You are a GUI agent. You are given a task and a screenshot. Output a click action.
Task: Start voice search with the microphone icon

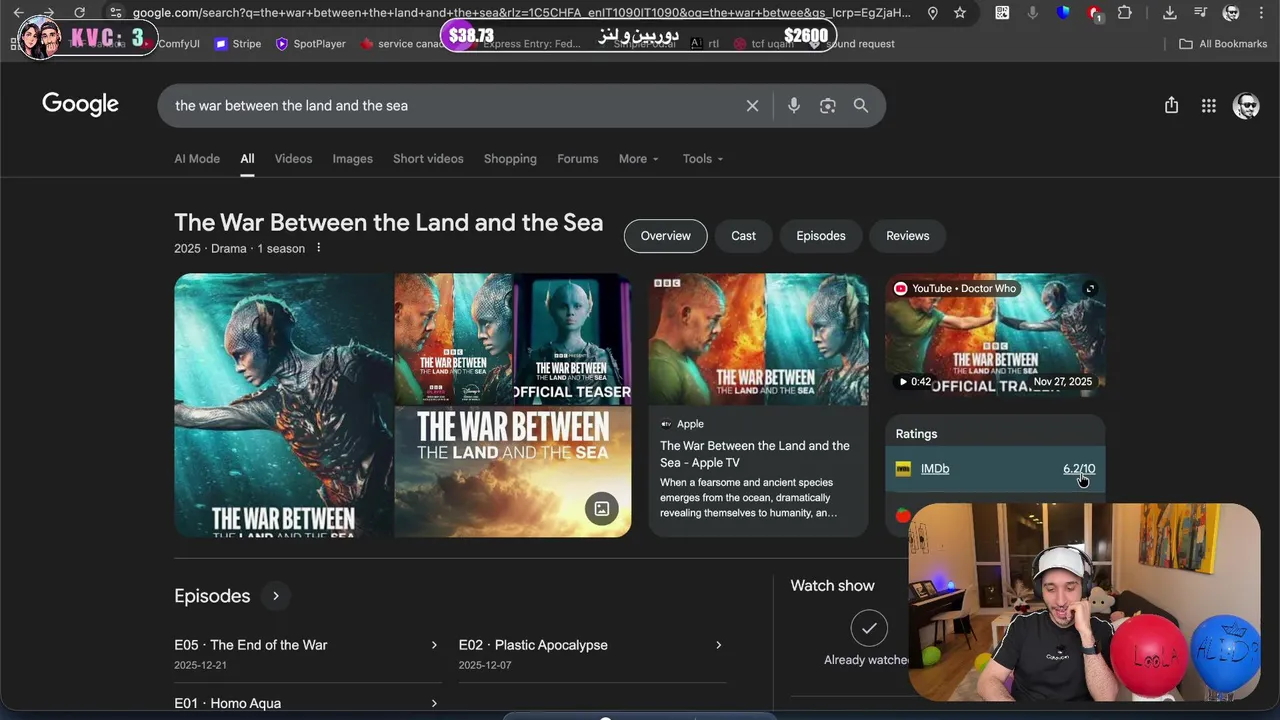pyautogui.click(x=794, y=106)
